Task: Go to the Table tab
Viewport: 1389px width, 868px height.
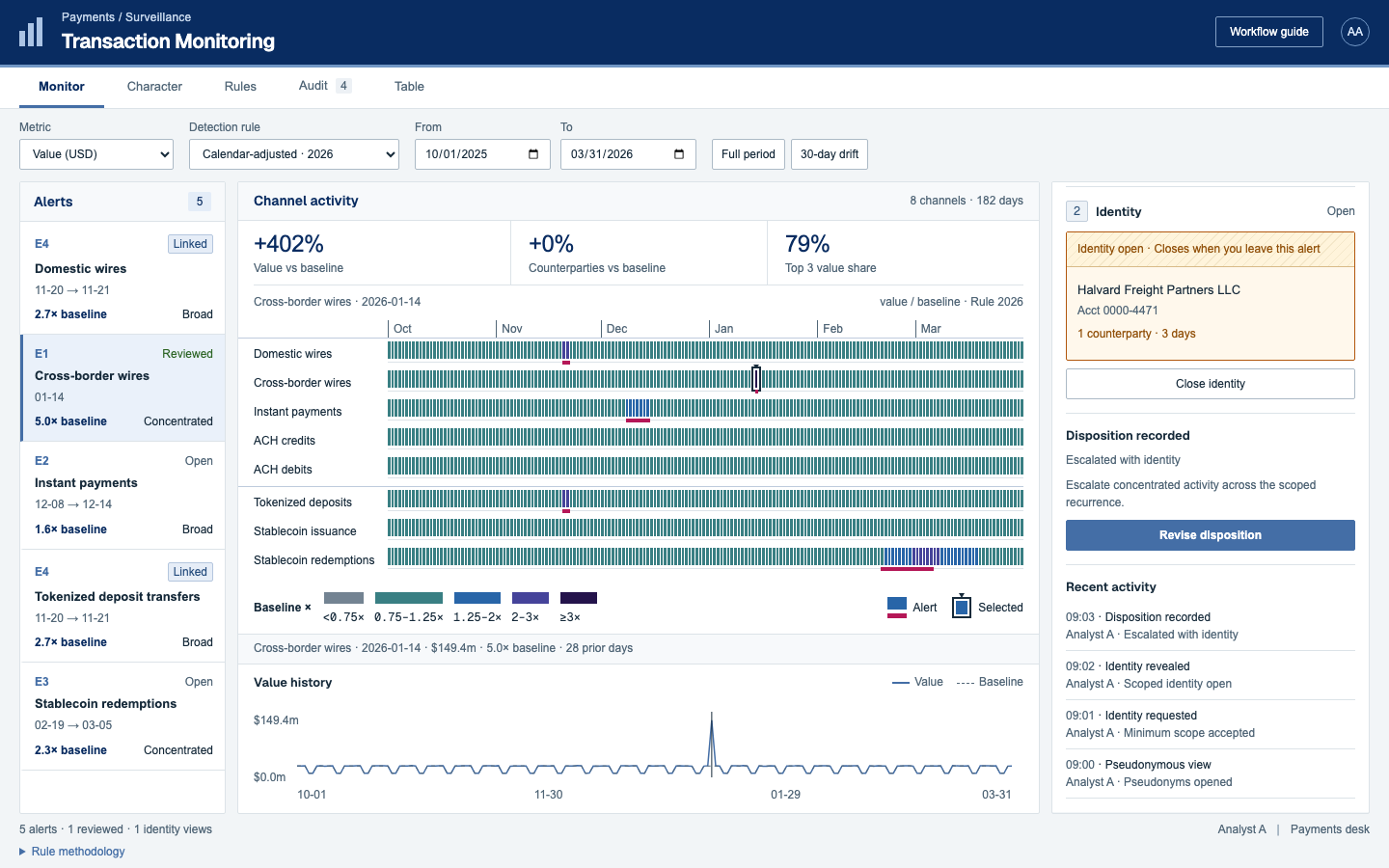Action: coord(409,87)
